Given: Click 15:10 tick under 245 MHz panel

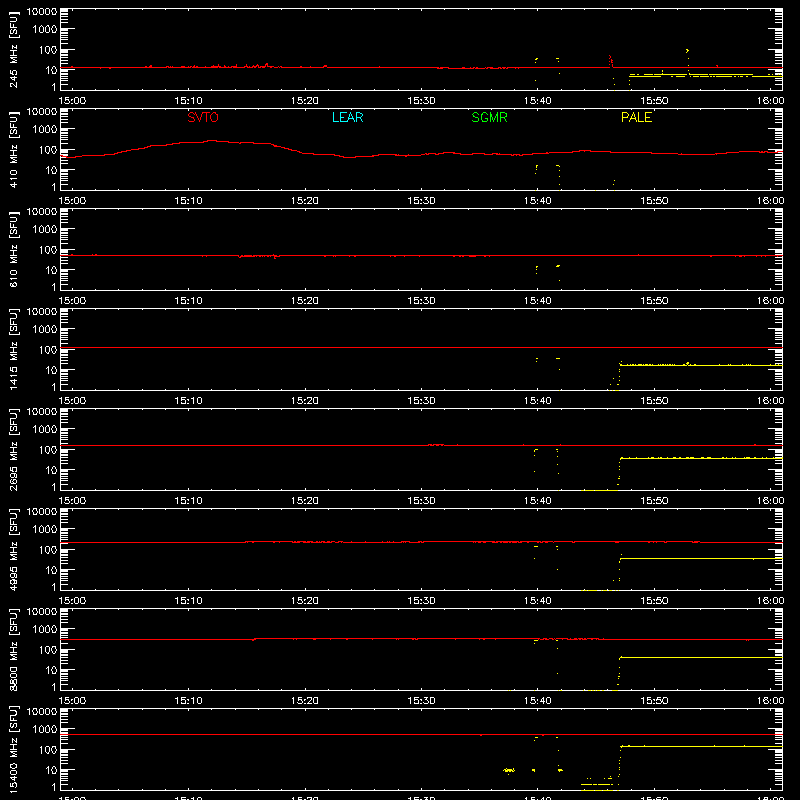Looking at the screenshot, I should (x=188, y=101).
